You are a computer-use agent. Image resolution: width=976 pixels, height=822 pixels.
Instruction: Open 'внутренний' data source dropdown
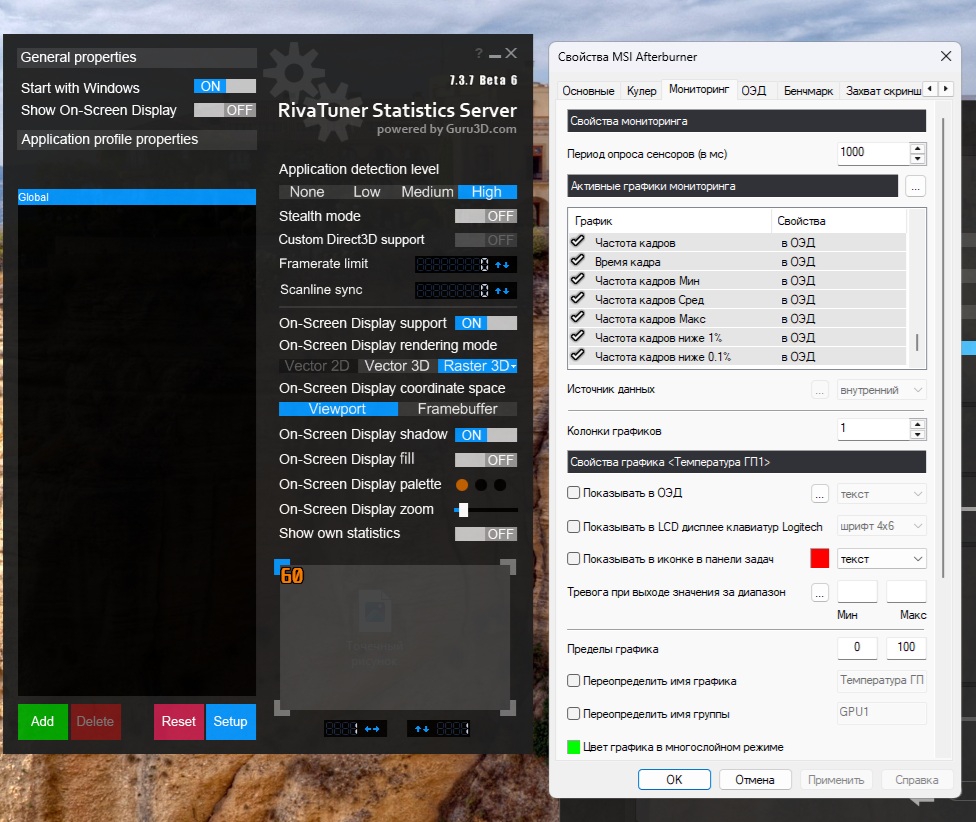click(881, 390)
